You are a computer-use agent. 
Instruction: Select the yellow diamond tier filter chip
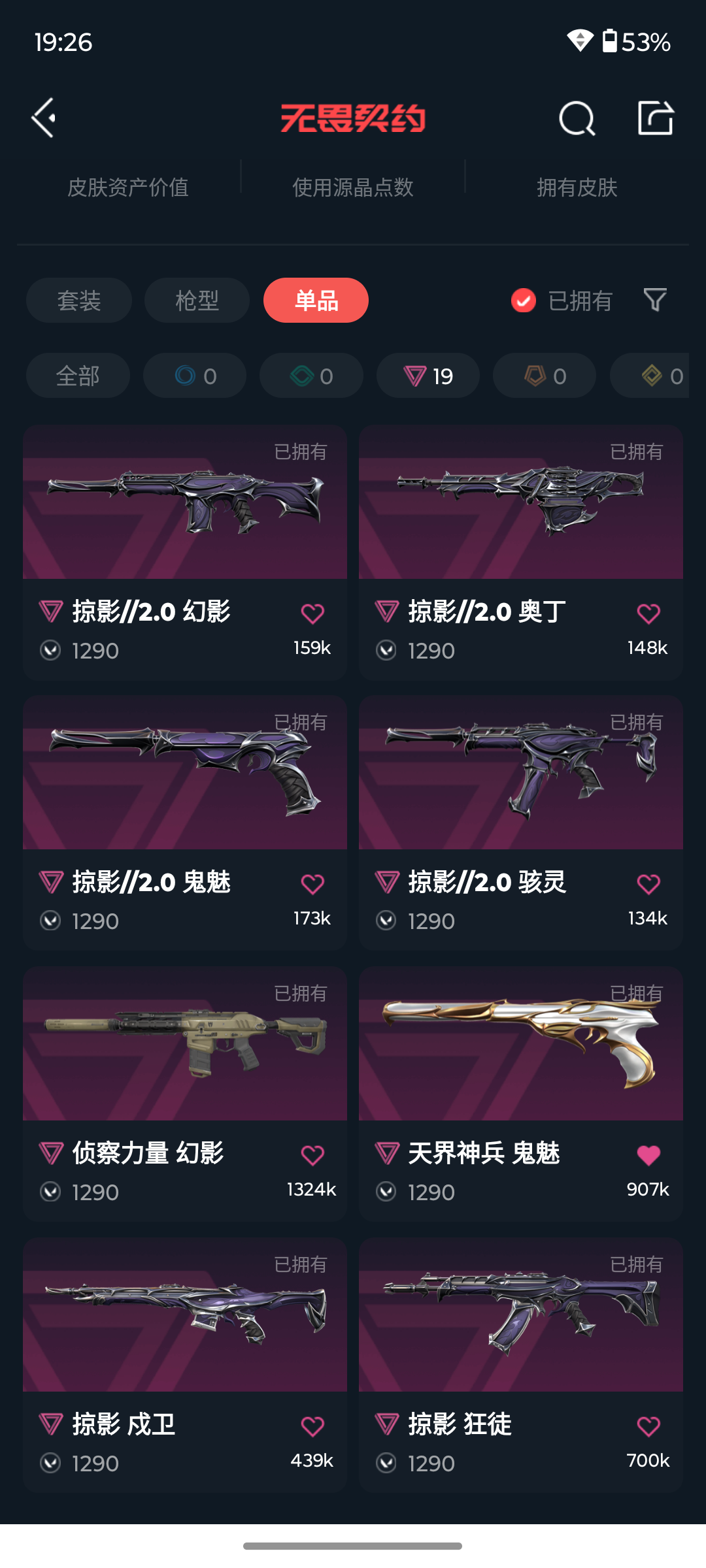coord(650,376)
